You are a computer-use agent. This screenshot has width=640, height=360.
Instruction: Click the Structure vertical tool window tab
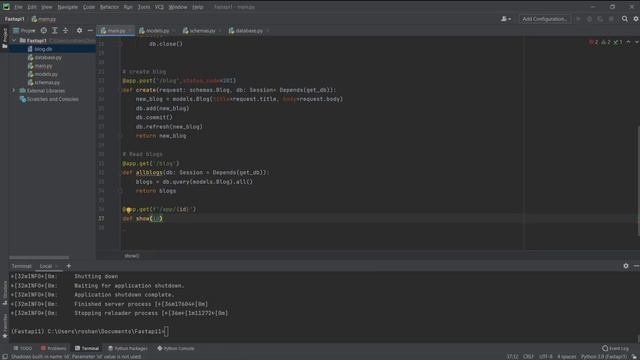(5, 292)
